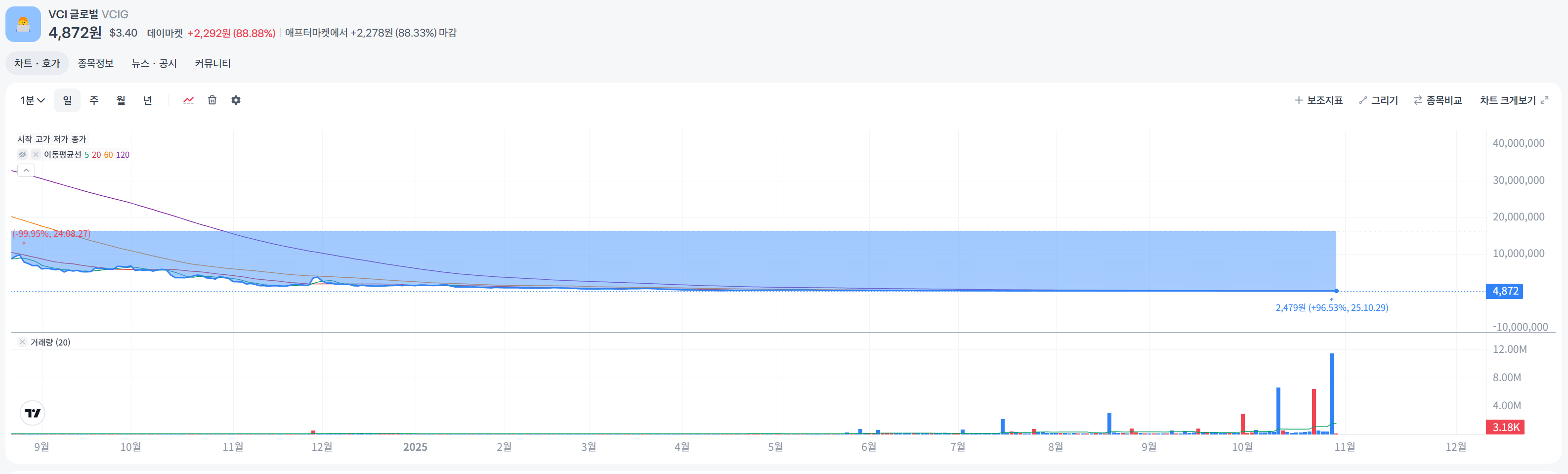The width and height of the screenshot is (1568, 474).
Task: Click the high marker (-99.95%, 24.08.27)
Action: [x=51, y=234]
